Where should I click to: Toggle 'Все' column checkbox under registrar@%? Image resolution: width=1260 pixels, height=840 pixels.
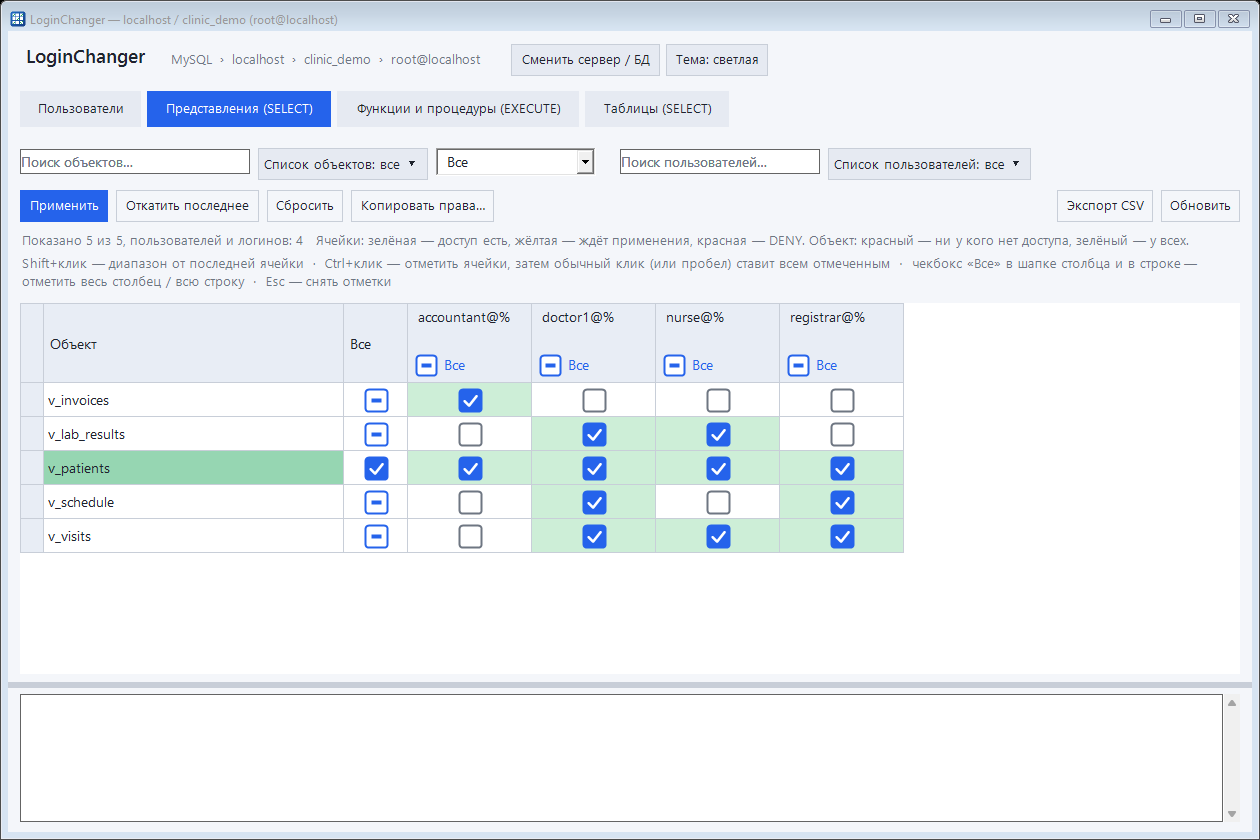(x=798, y=366)
